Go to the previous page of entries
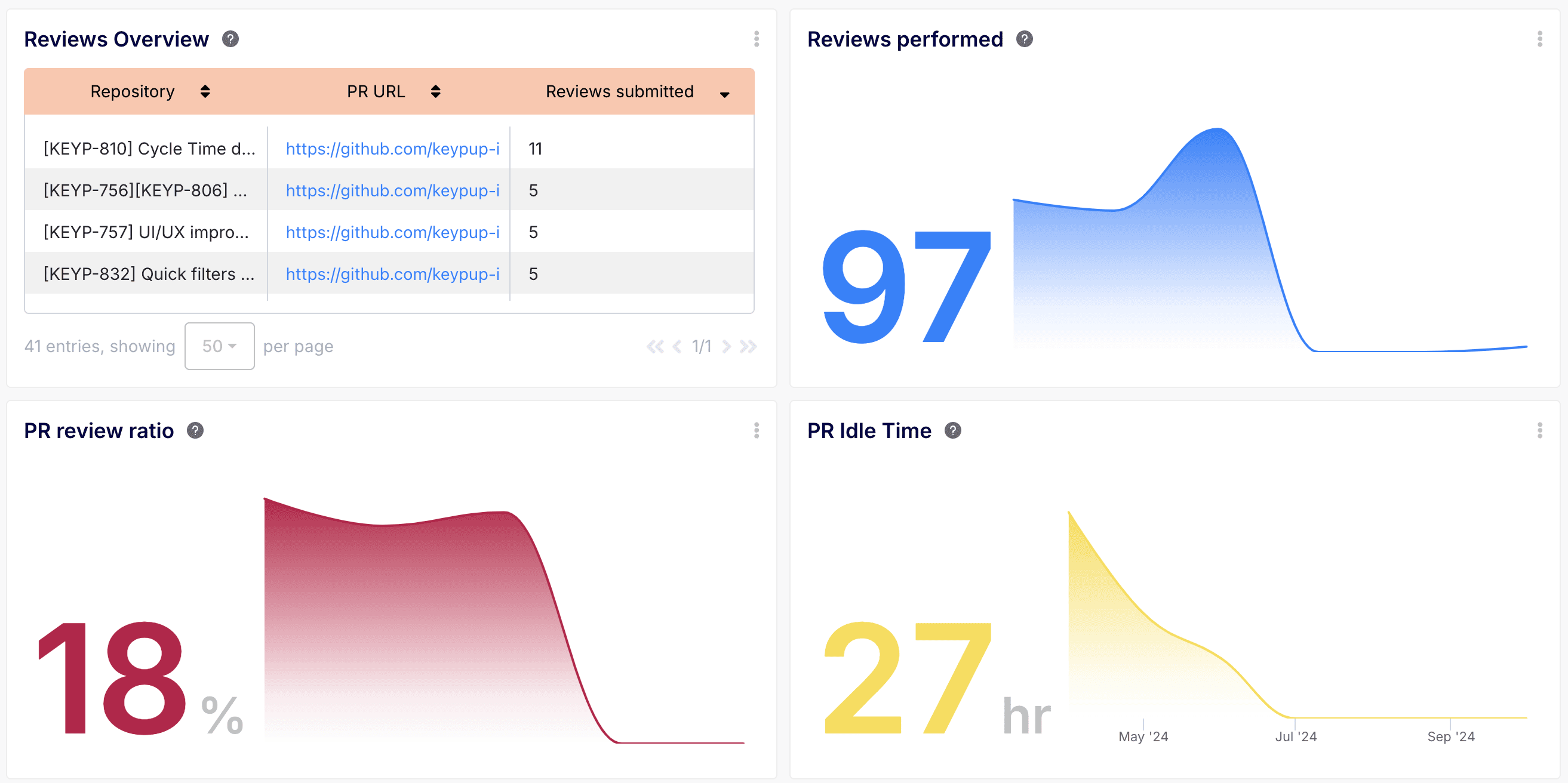This screenshot has width=1568, height=783. point(677,346)
